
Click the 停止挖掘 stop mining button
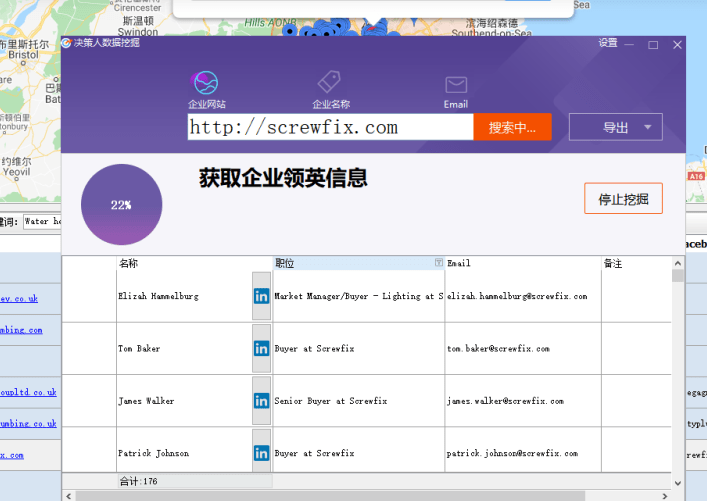click(623, 198)
